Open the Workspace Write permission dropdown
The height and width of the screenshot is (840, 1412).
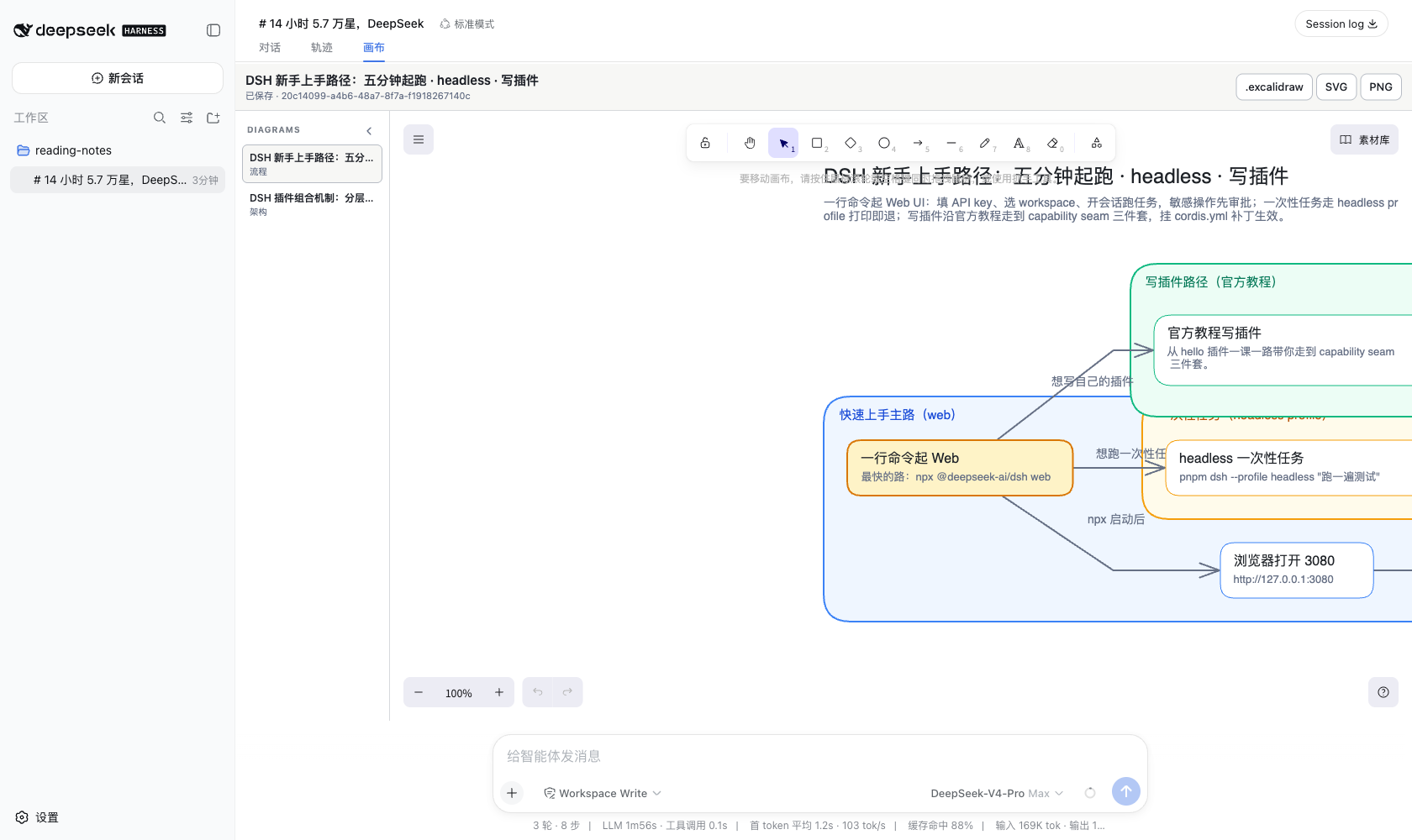603,793
